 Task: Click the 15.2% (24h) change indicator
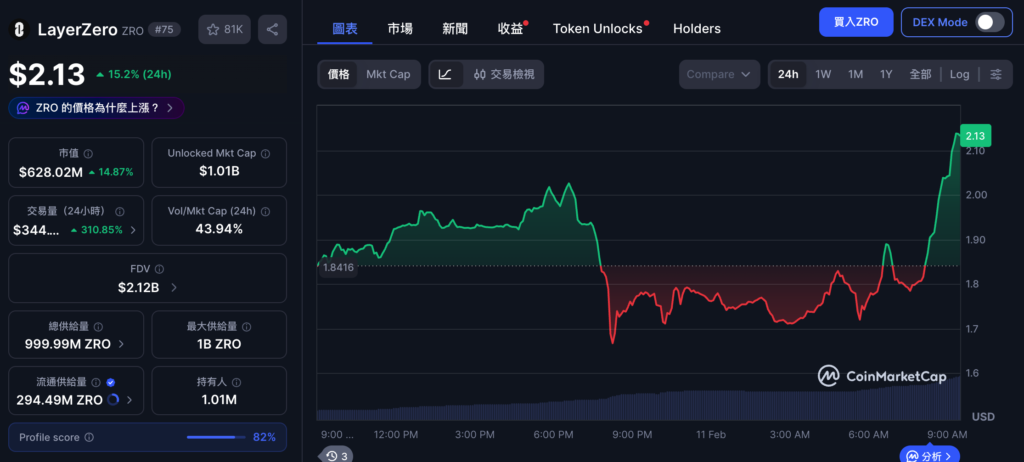click(133, 74)
